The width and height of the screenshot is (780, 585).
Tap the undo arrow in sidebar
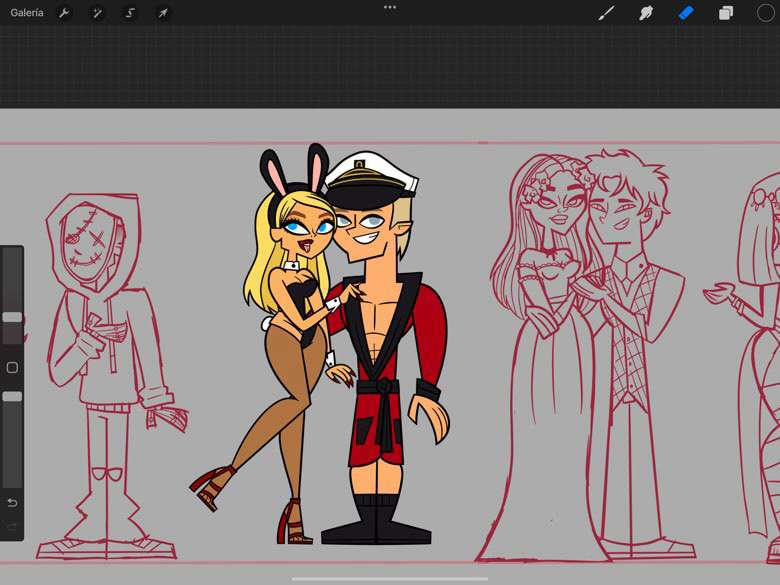(x=12, y=503)
